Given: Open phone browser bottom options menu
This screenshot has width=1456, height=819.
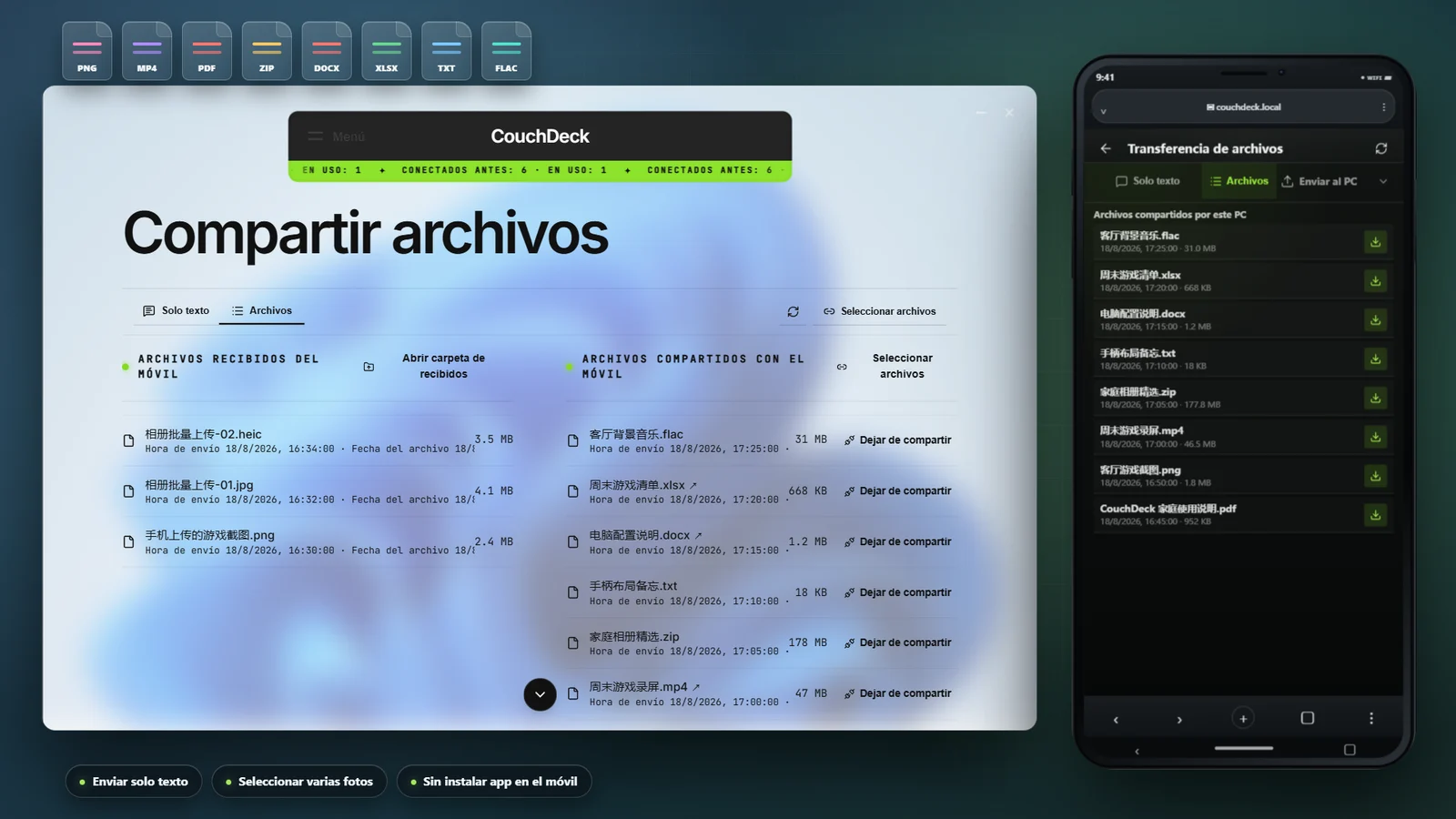Looking at the screenshot, I should (x=1371, y=718).
